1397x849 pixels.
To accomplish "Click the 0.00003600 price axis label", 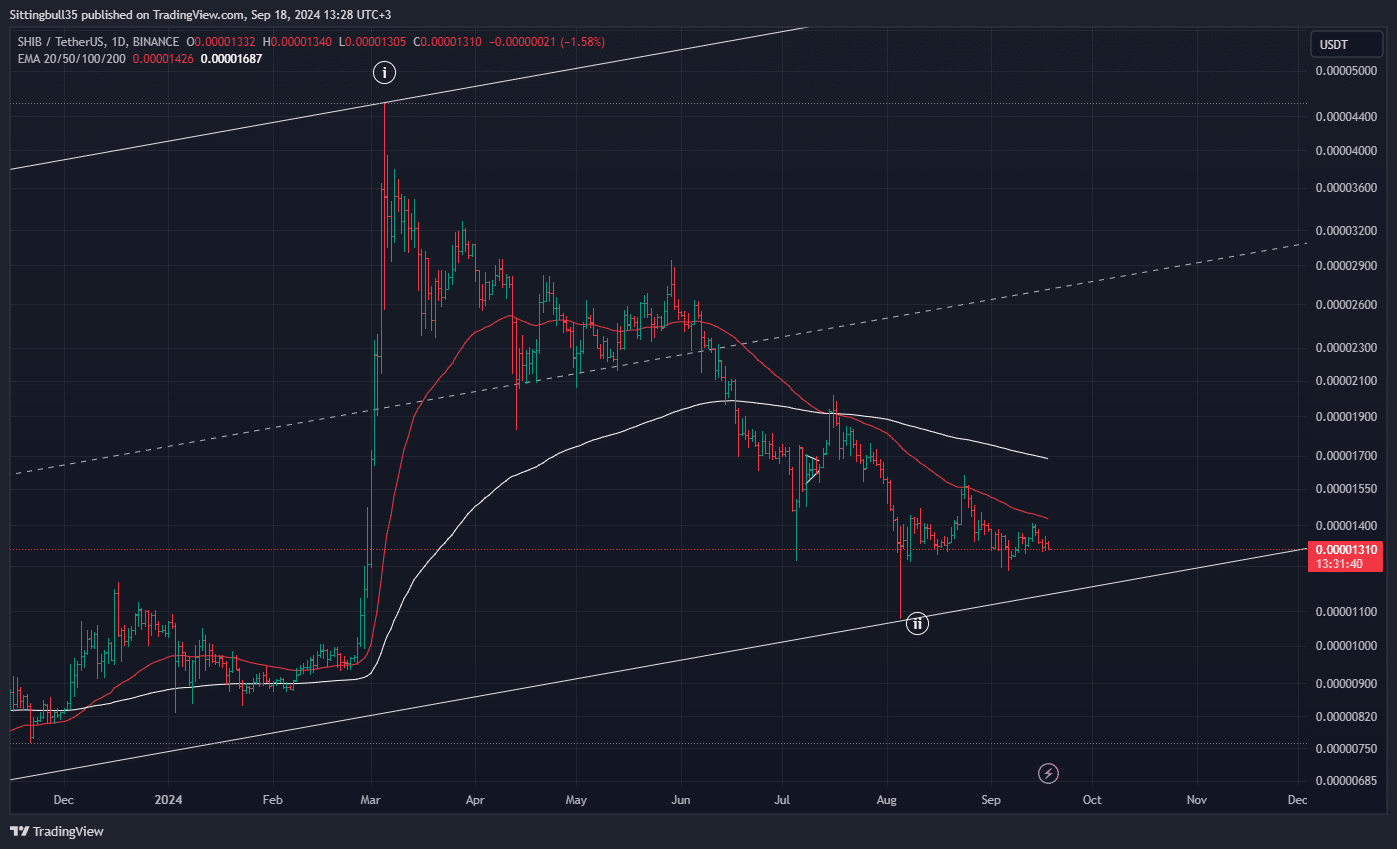I will 1348,188.
